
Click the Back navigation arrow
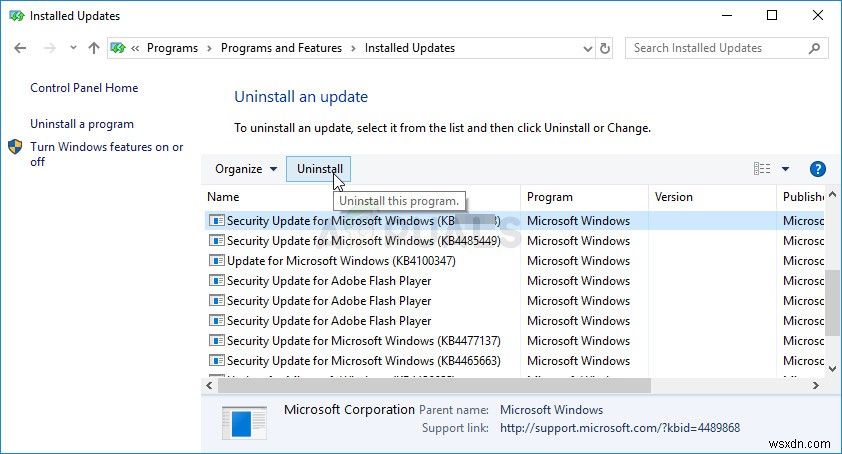tap(20, 48)
